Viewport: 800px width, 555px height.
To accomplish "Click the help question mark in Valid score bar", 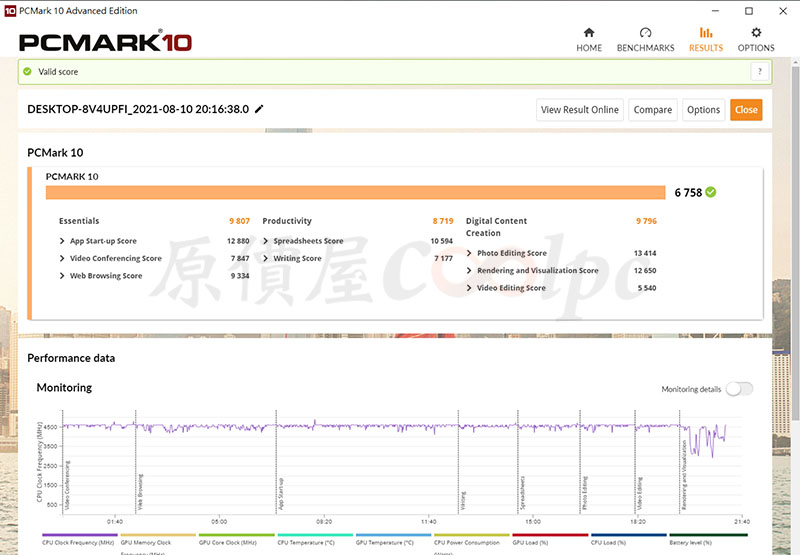I will (760, 71).
